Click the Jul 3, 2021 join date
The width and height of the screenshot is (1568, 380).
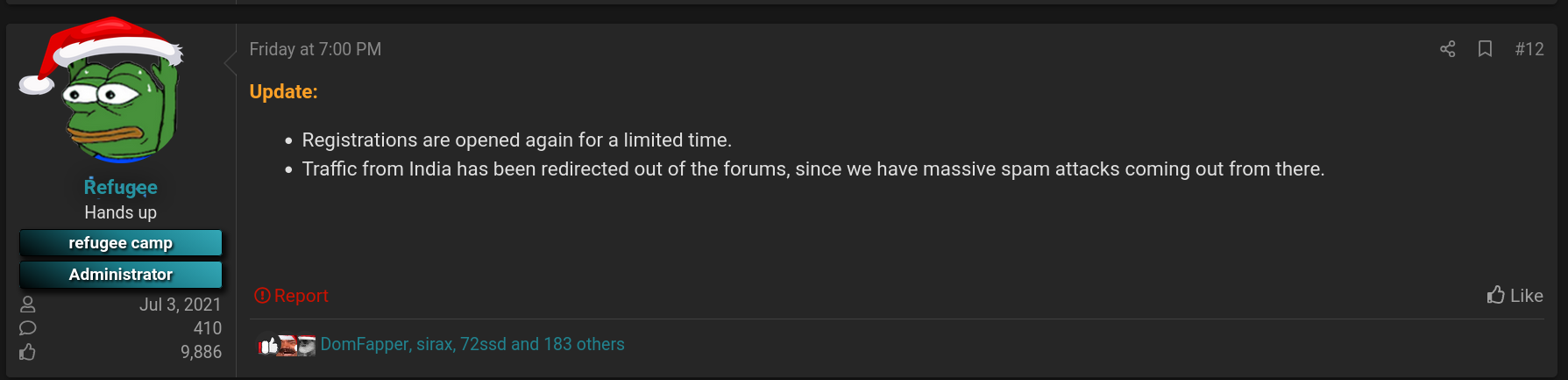tap(181, 305)
